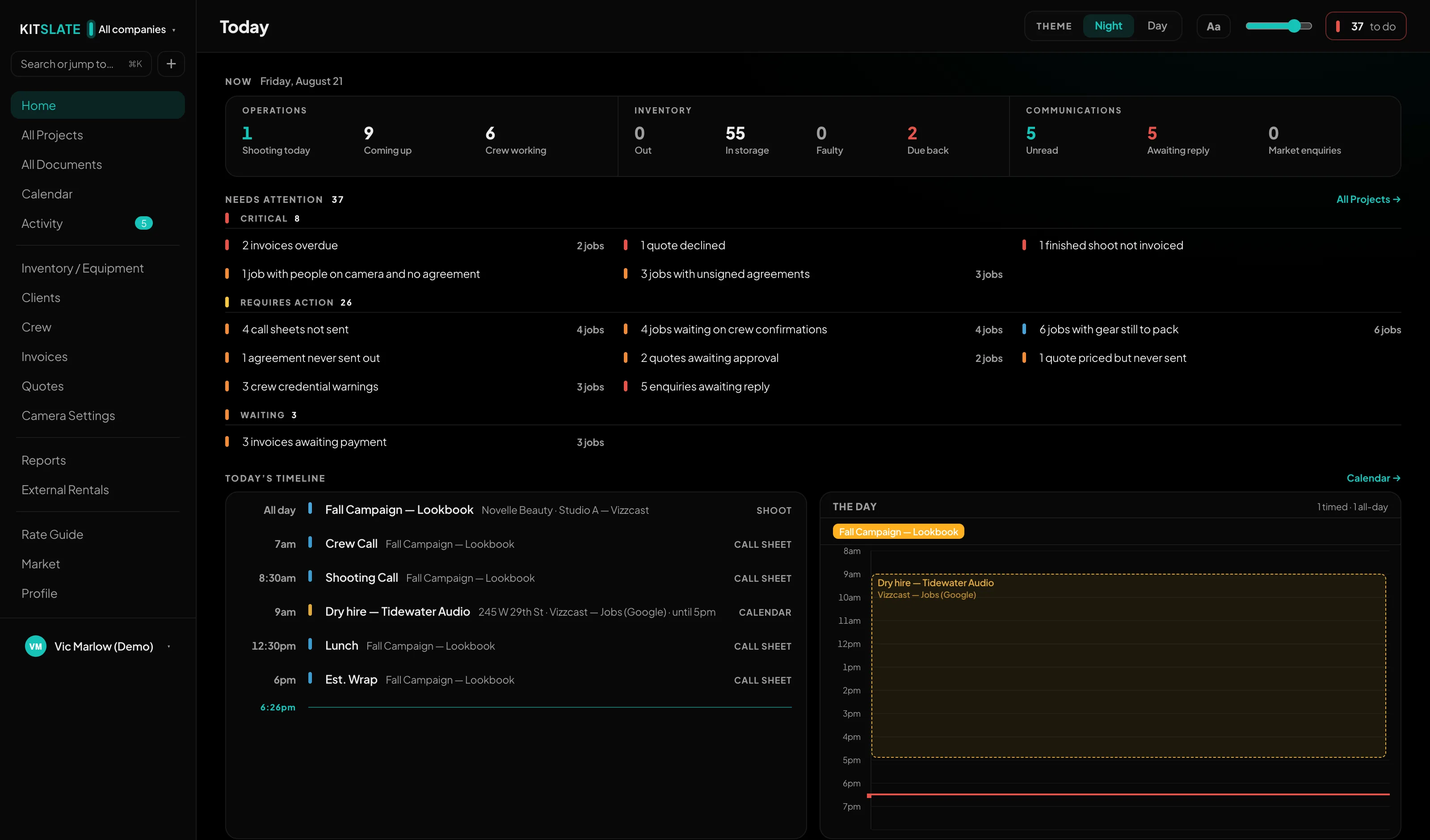Viewport: 1430px width, 840px height.
Task: Open Calendar in the sidebar
Action: [97, 193]
